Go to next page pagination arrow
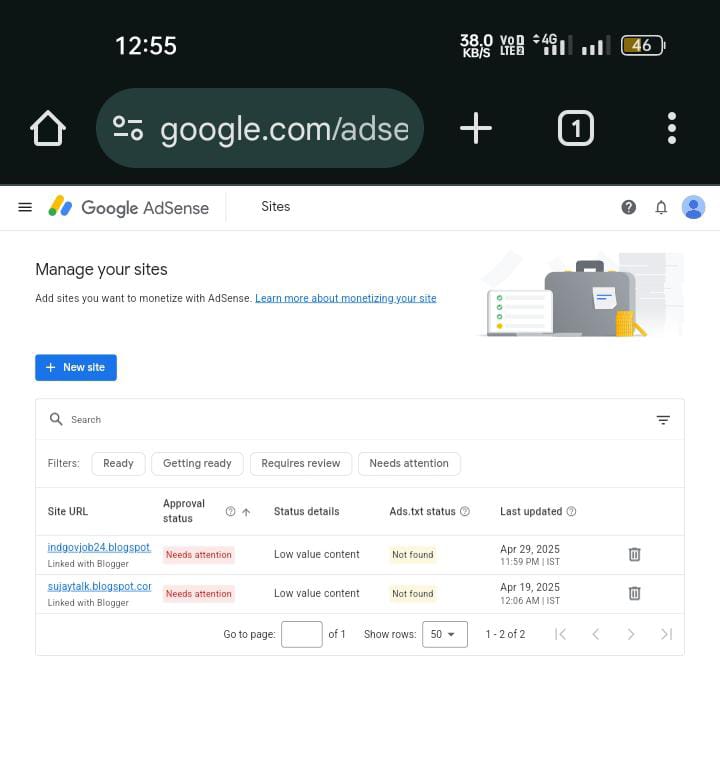The width and height of the screenshot is (720, 761). (x=631, y=634)
